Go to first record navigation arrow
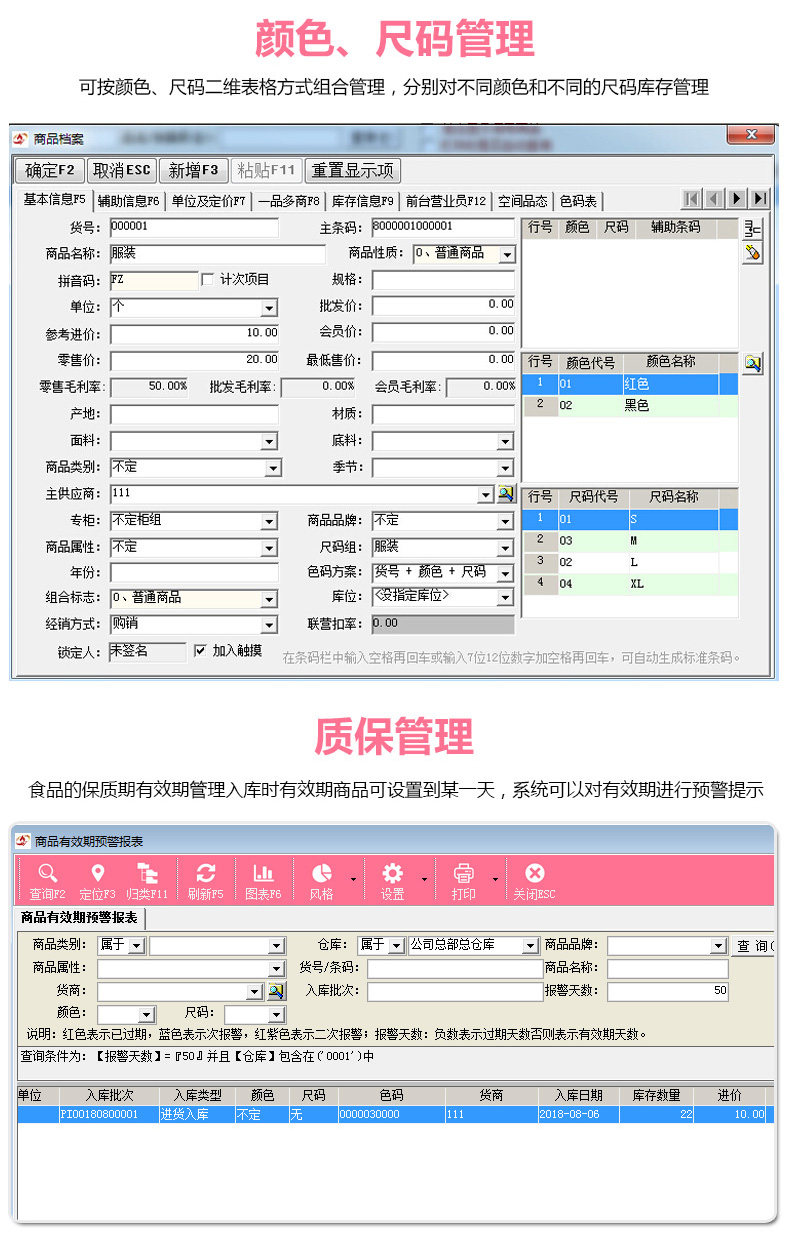 coord(691,198)
